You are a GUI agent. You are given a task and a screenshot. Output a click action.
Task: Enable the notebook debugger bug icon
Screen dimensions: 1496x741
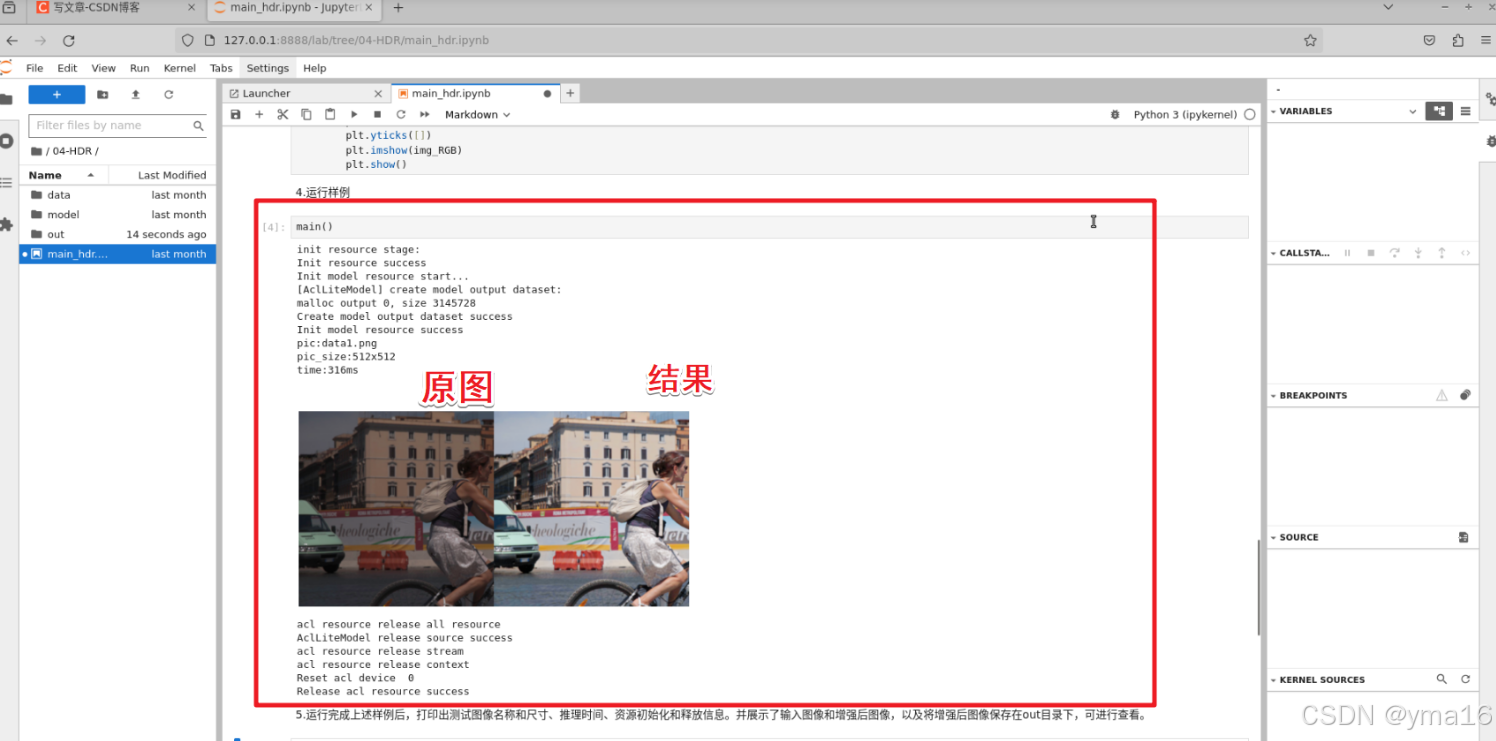click(1115, 115)
